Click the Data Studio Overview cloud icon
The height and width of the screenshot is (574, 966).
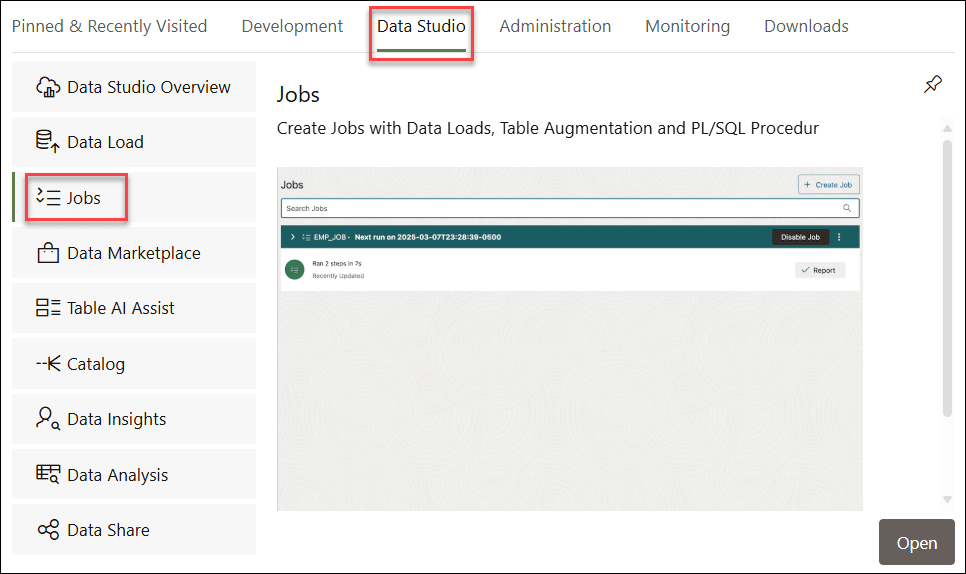click(48, 87)
